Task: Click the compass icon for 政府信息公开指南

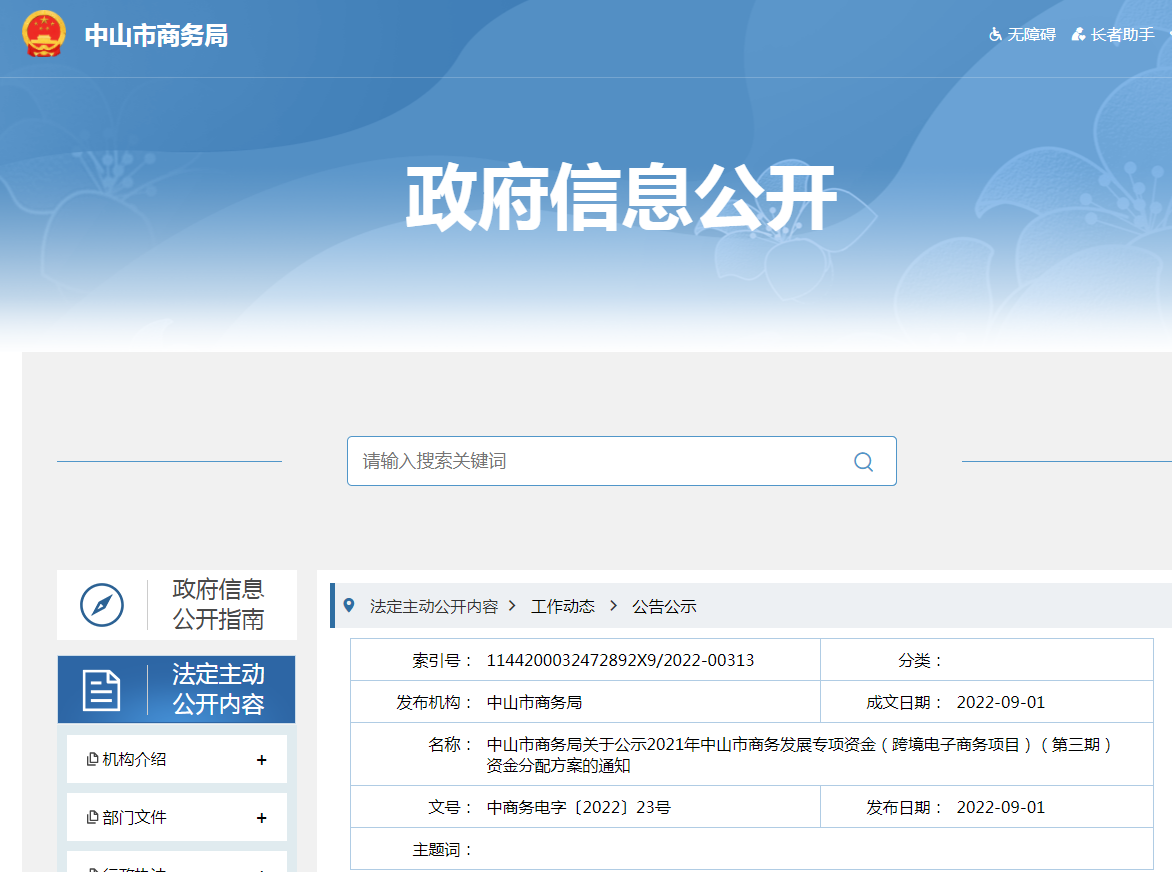Action: point(102,605)
